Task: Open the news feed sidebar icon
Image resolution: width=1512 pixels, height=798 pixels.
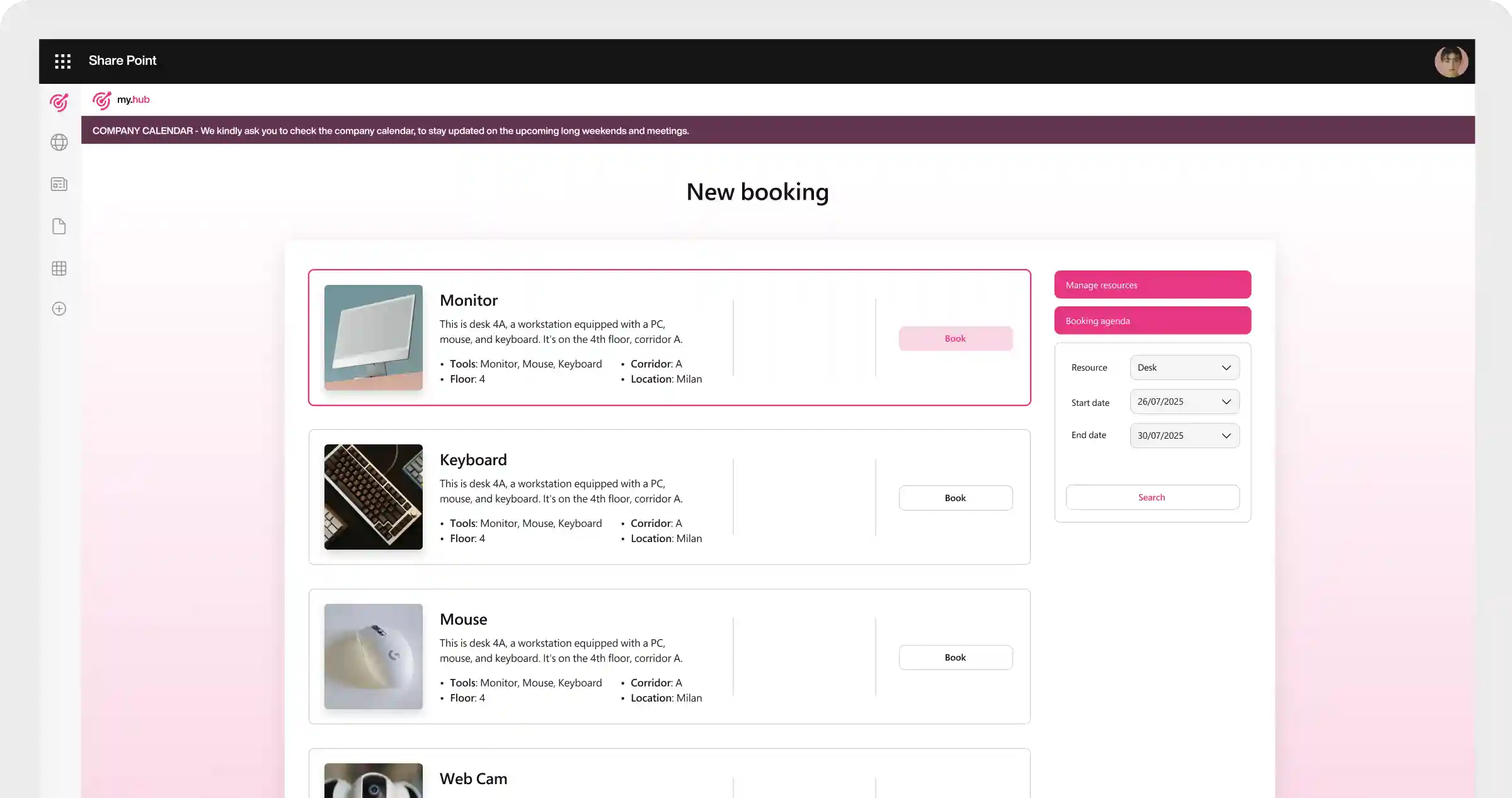Action: click(59, 184)
